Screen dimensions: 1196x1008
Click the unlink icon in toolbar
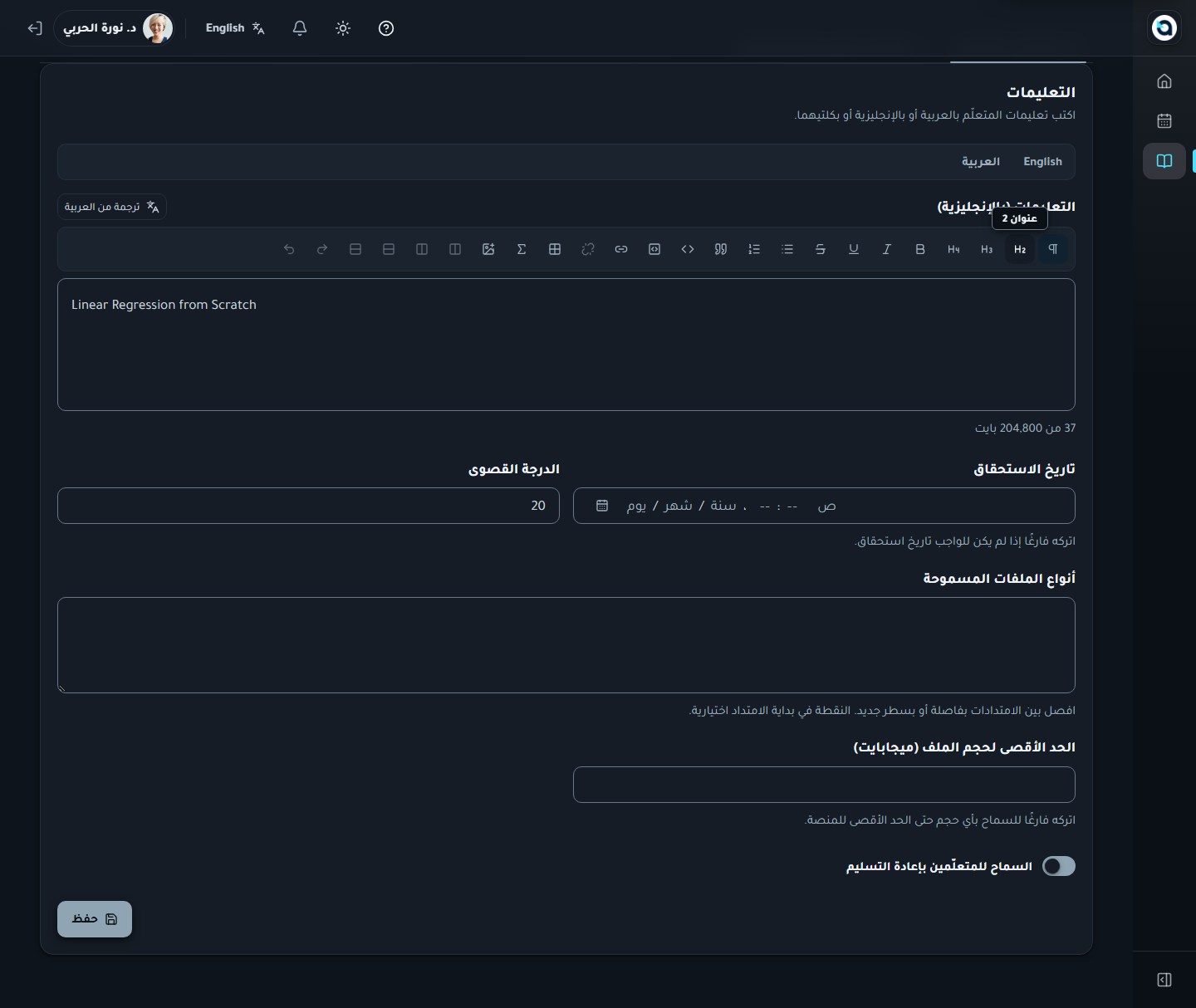click(x=588, y=249)
